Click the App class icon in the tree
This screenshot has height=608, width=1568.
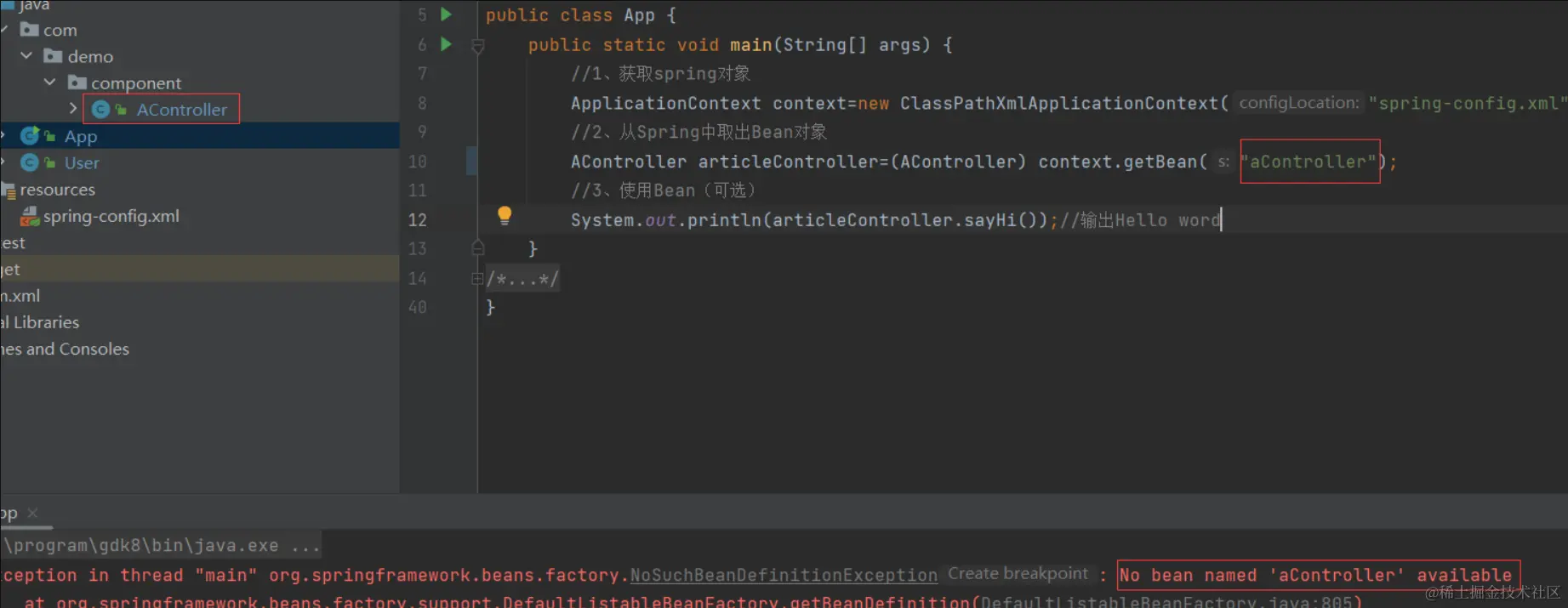click(29, 136)
